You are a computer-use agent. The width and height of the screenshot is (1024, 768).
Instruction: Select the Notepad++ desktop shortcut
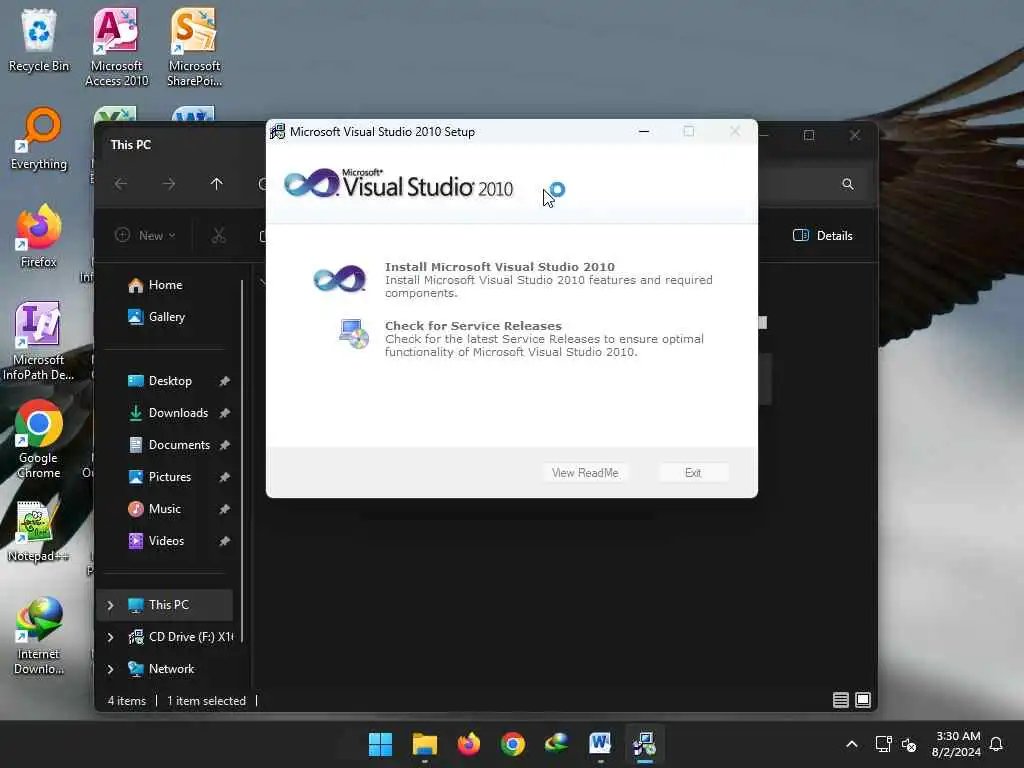coord(38,531)
